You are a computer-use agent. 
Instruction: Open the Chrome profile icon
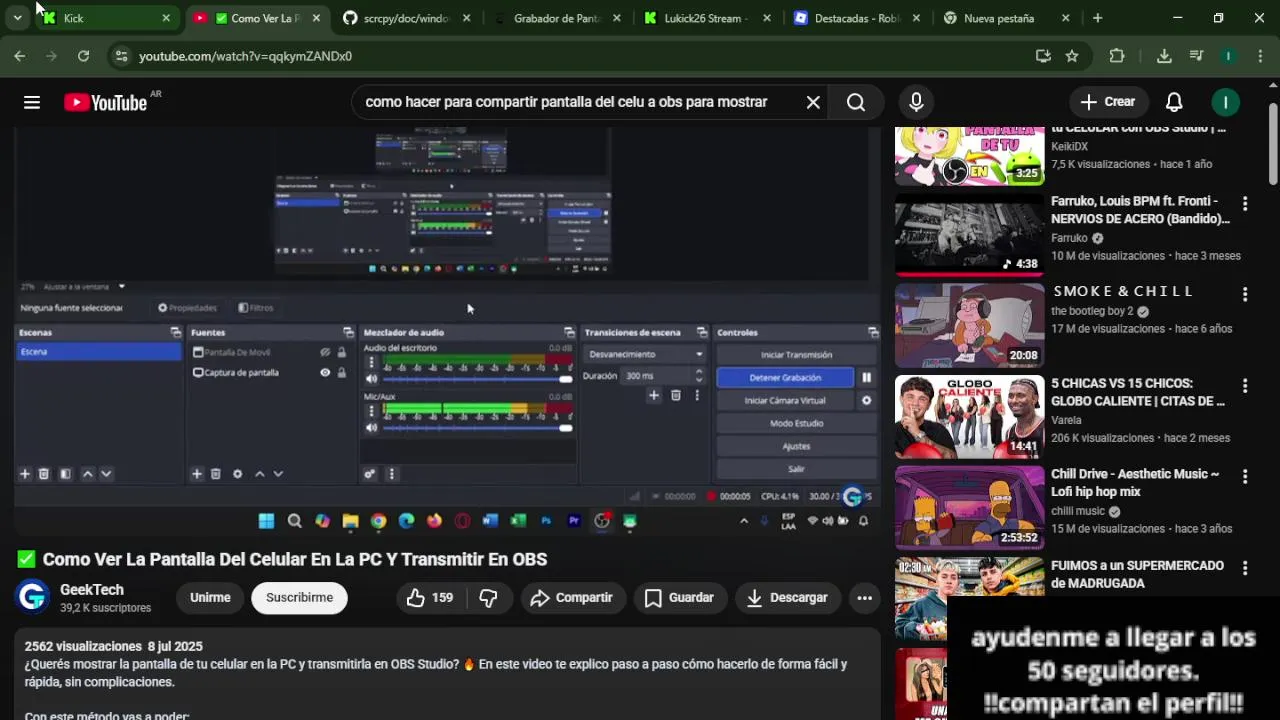tap(1228, 56)
